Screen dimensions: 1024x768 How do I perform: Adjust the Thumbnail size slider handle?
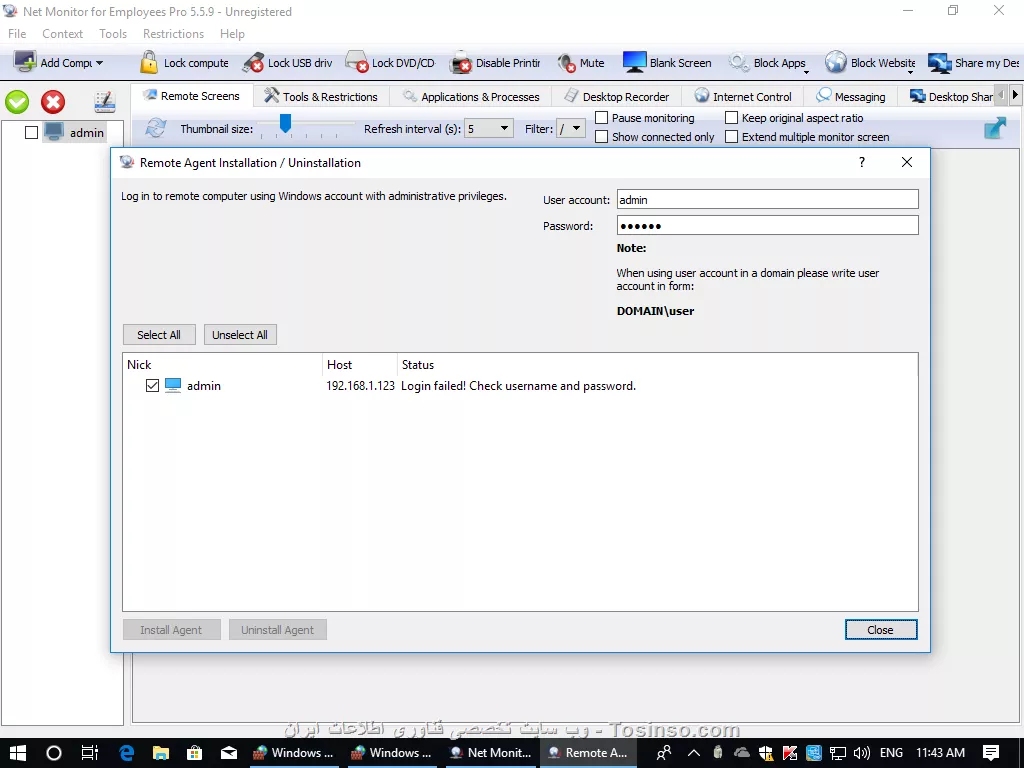coord(285,123)
